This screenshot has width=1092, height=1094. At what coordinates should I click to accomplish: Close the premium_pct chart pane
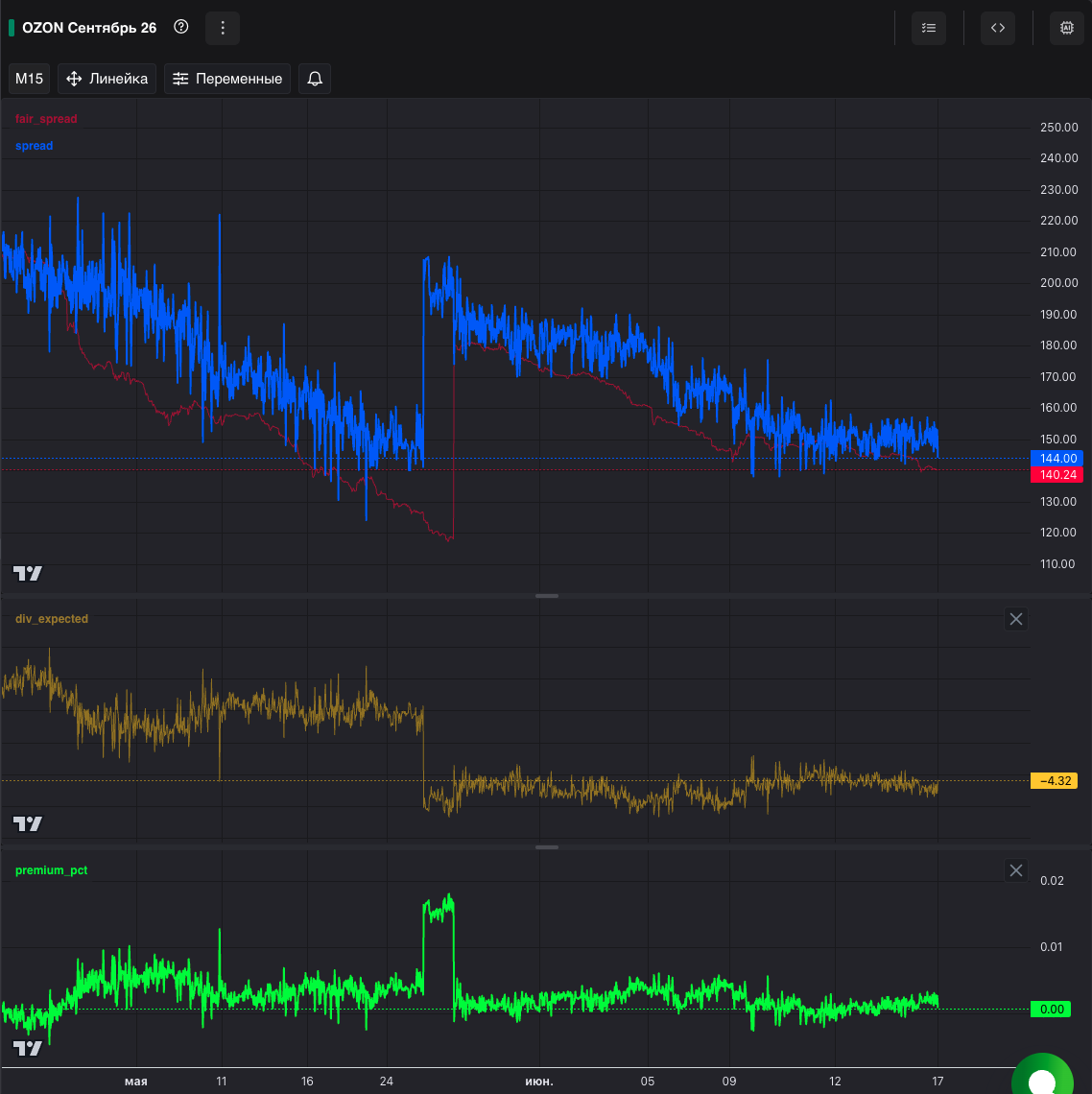pyautogui.click(x=1016, y=870)
